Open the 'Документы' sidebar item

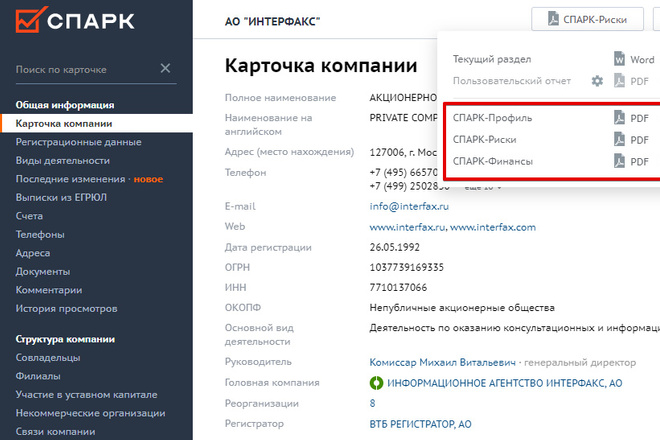tap(43, 272)
